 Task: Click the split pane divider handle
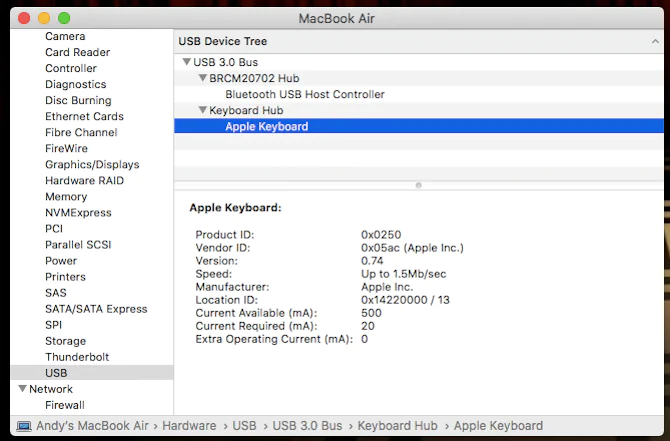coord(418,185)
